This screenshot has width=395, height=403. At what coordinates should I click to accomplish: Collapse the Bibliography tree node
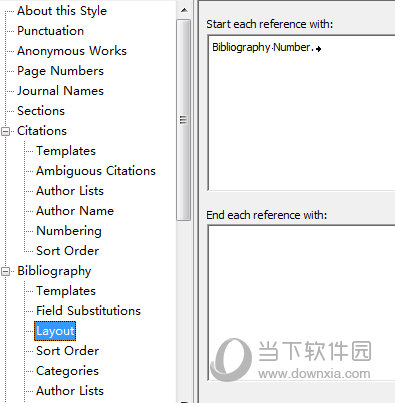click(x=5, y=271)
